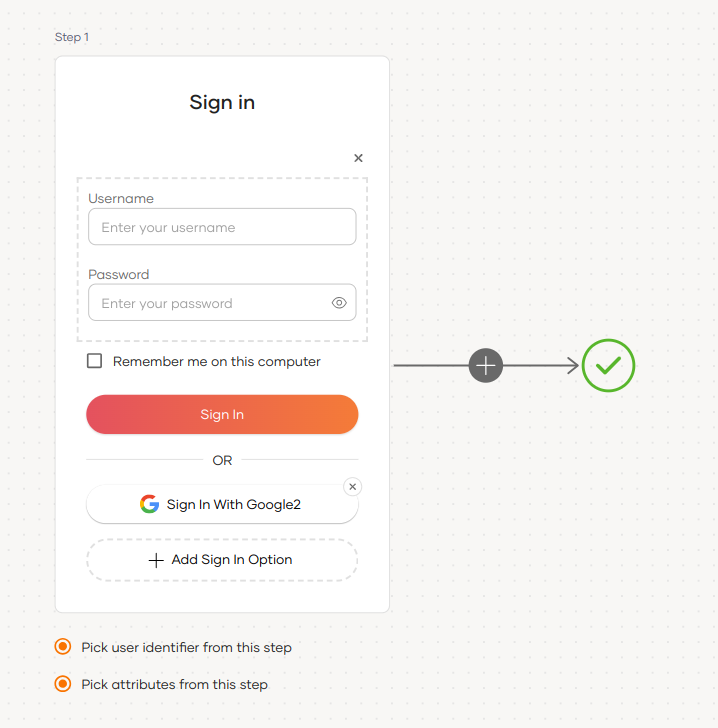Check Remember me on this computer

(x=95, y=361)
